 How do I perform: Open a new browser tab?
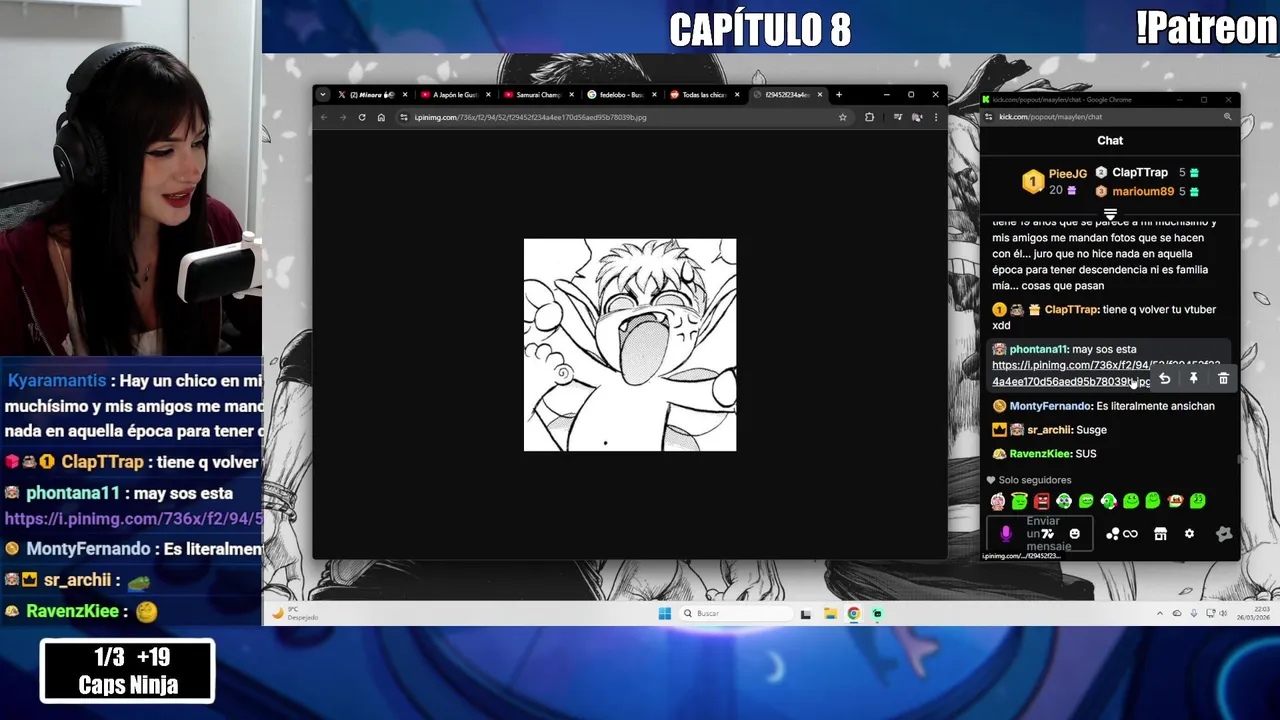[839, 95]
